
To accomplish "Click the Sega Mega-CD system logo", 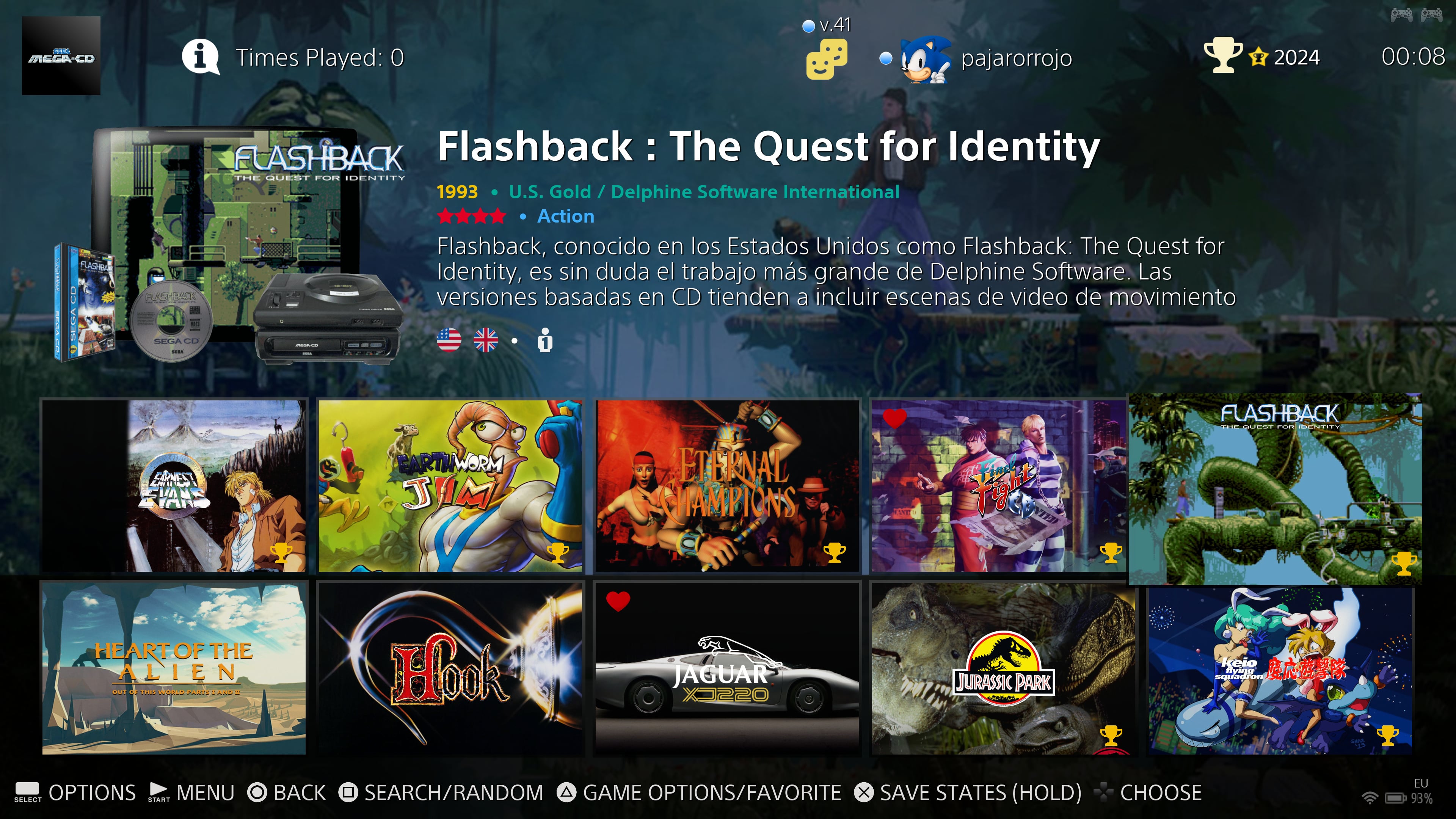I will (x=61, y=55).
